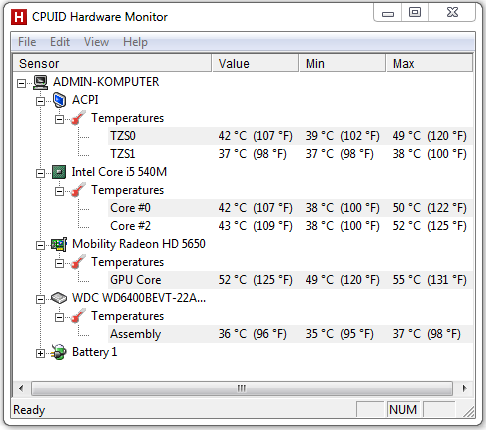Collapse the Intel Core i5 540M node
The height and width of the screenshot is (430, 486).
click(40, 173)
